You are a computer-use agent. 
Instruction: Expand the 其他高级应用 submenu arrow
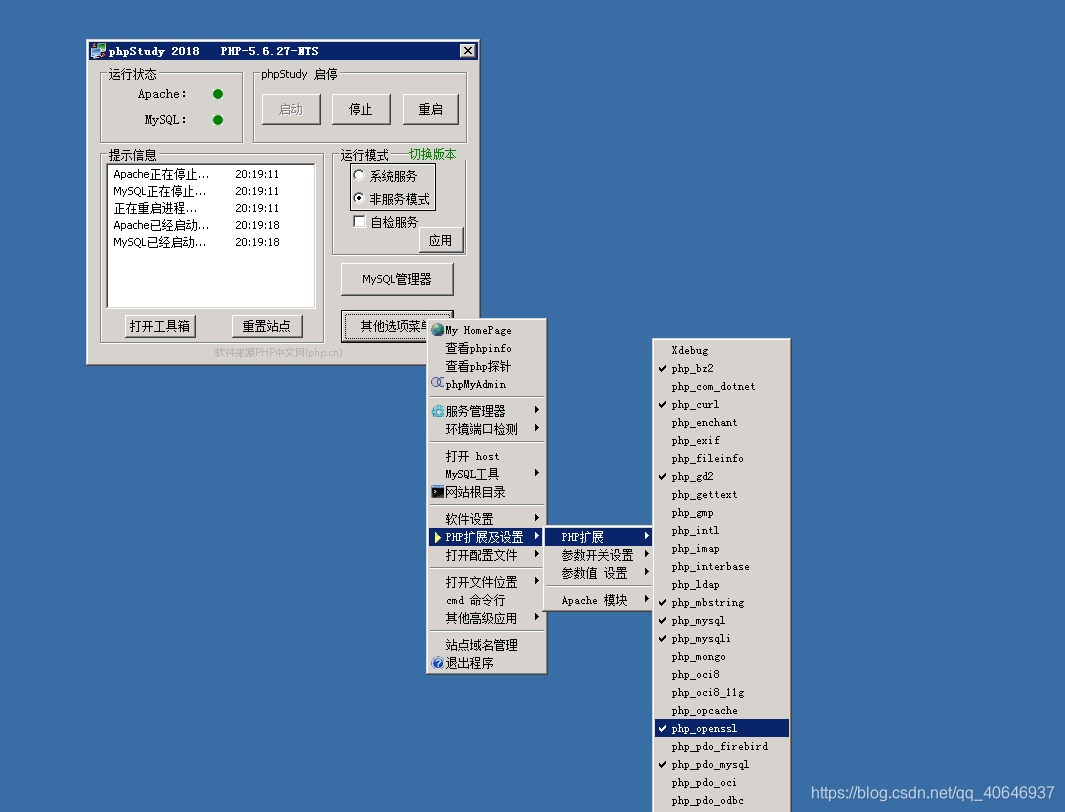coord(537,617)
